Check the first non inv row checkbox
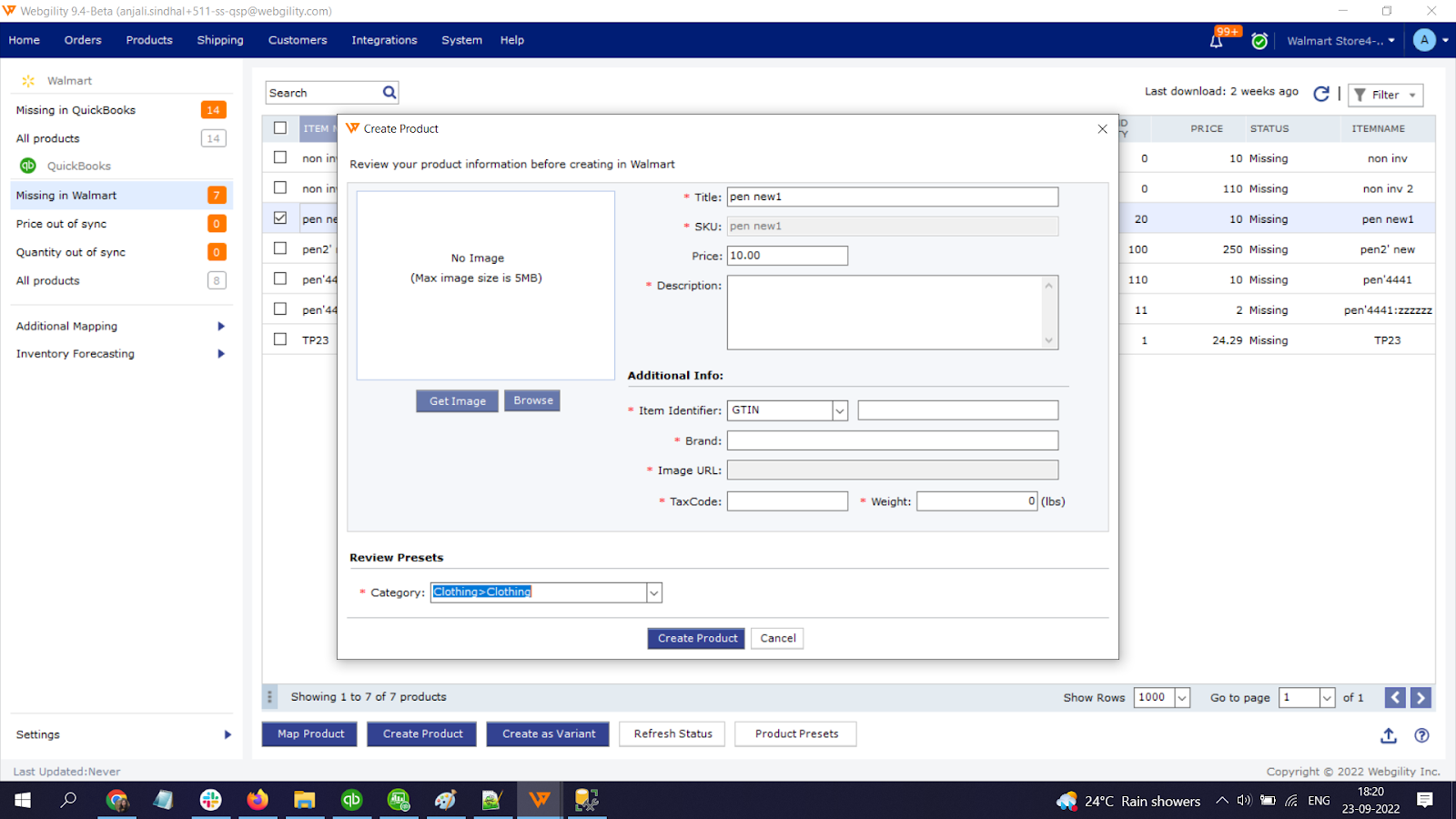 [280, 157]
